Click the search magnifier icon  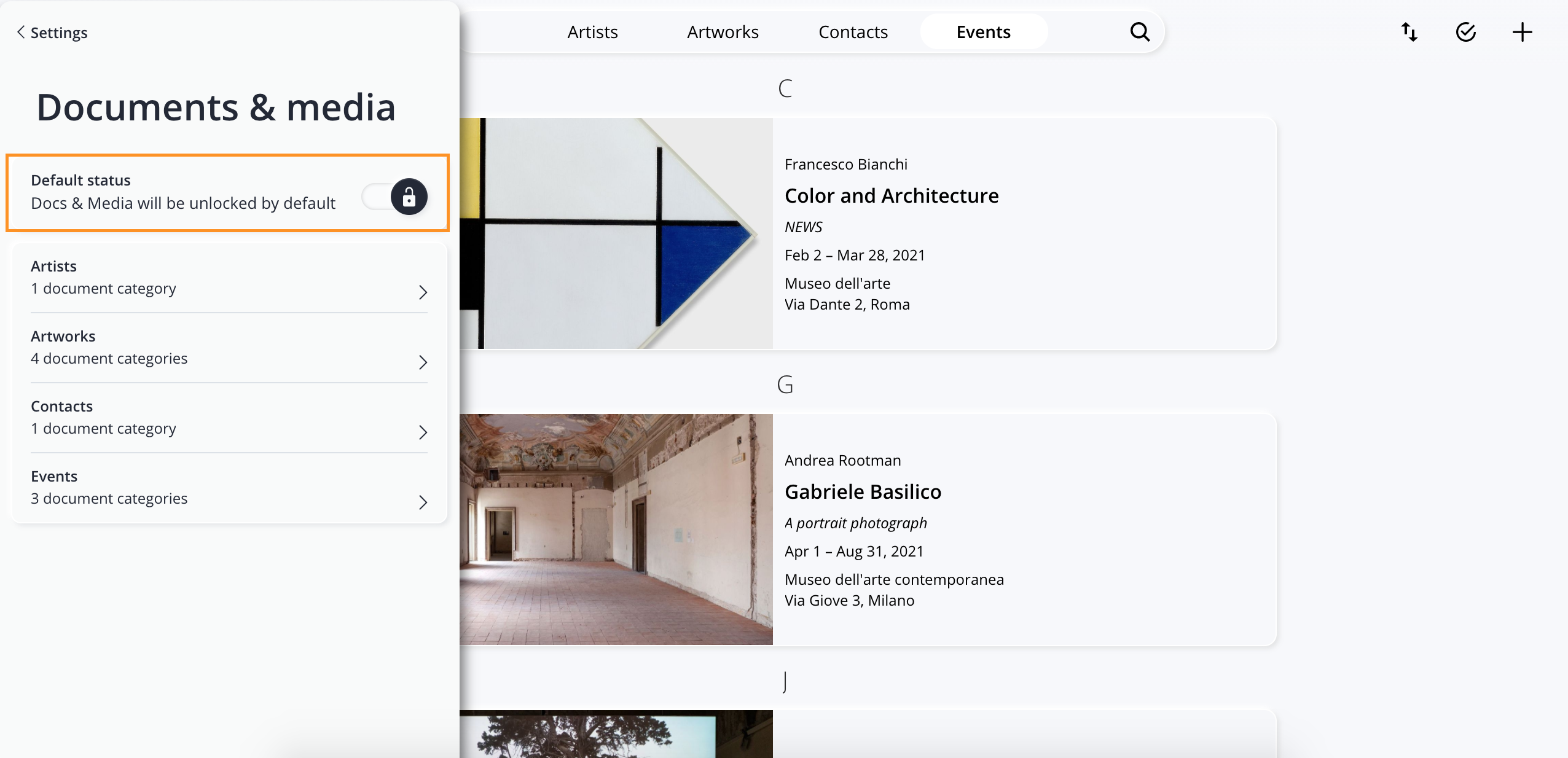click(1140, 32)
